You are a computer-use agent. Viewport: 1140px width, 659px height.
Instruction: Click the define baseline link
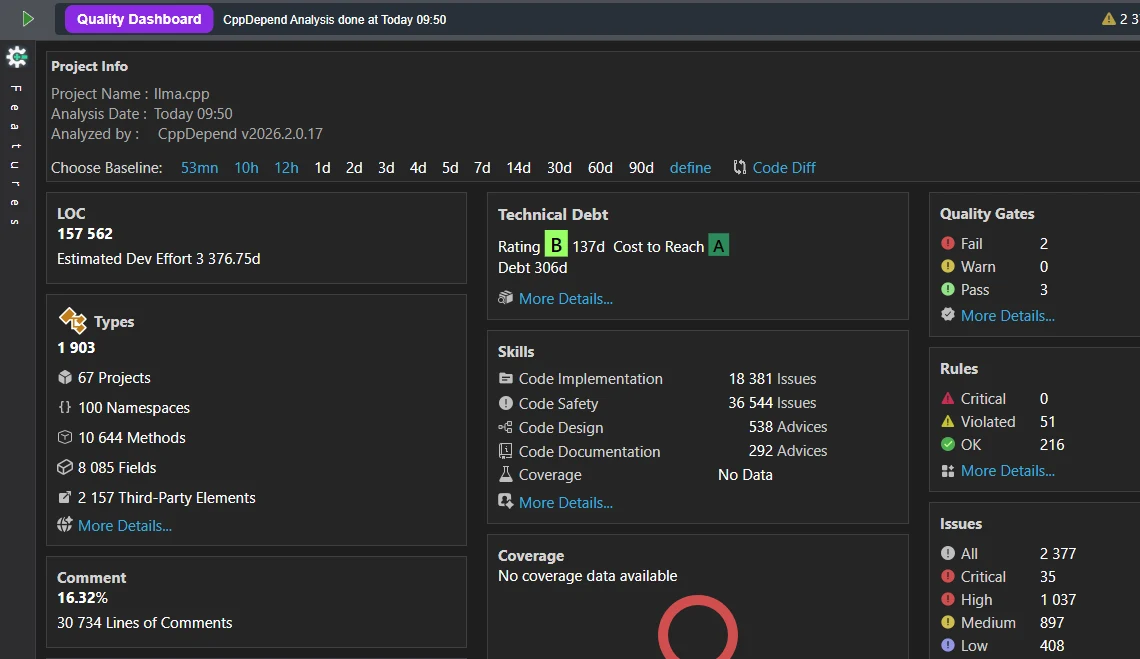[690, 167]
